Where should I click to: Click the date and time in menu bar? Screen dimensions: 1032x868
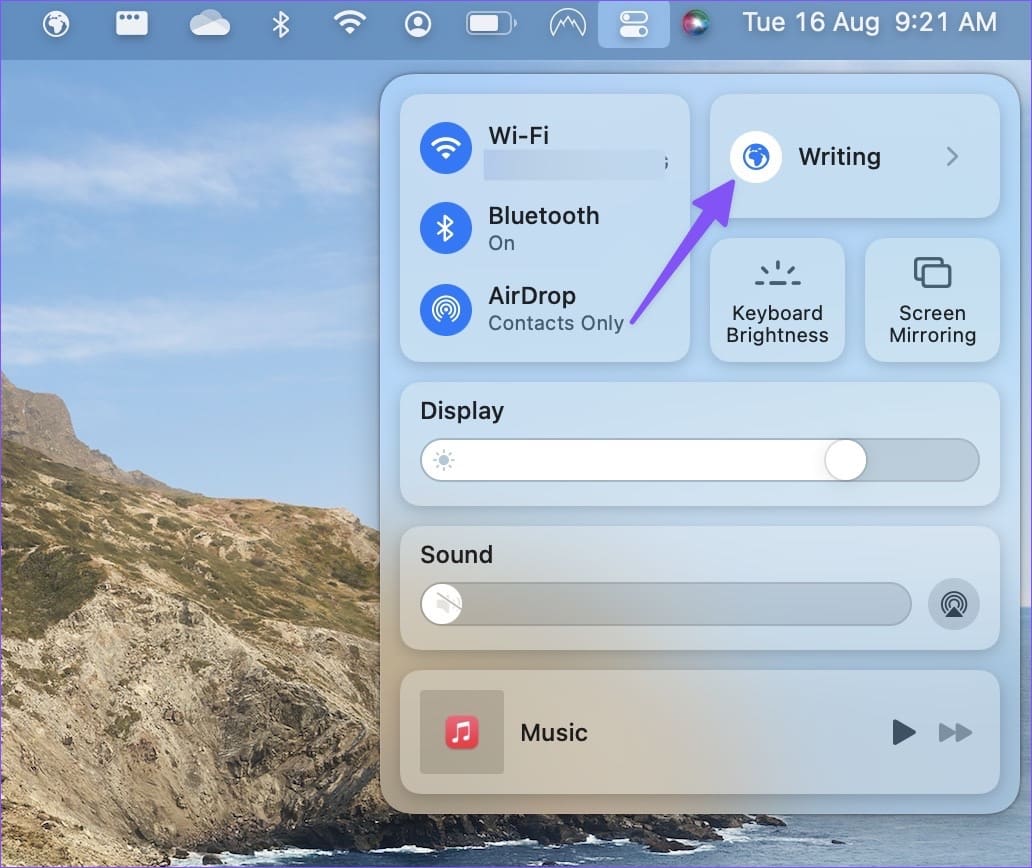[869, 22]
